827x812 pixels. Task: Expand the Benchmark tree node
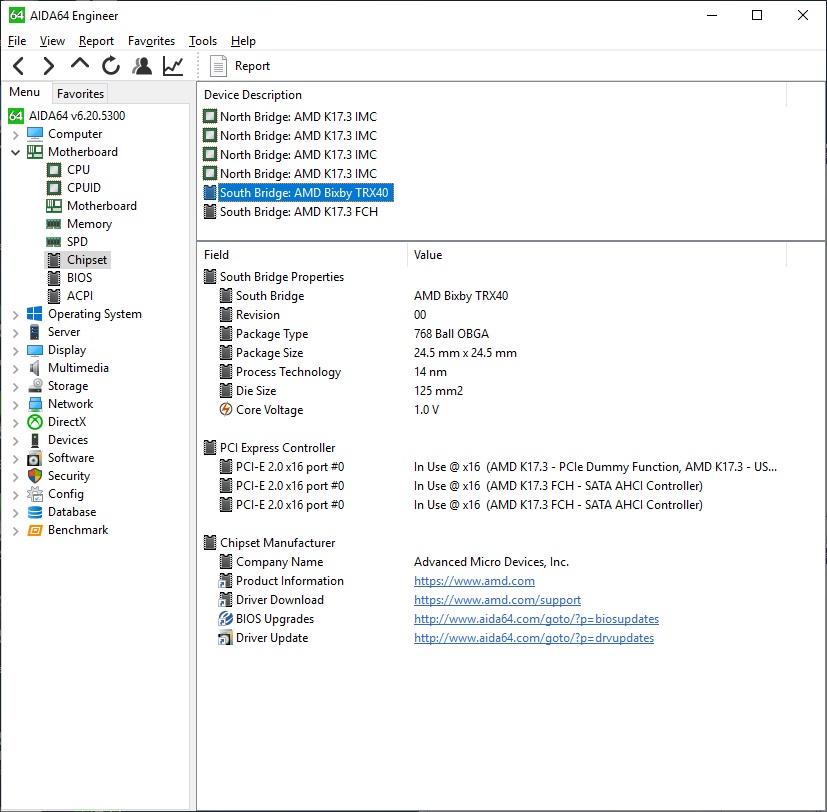tap(15, 530)
